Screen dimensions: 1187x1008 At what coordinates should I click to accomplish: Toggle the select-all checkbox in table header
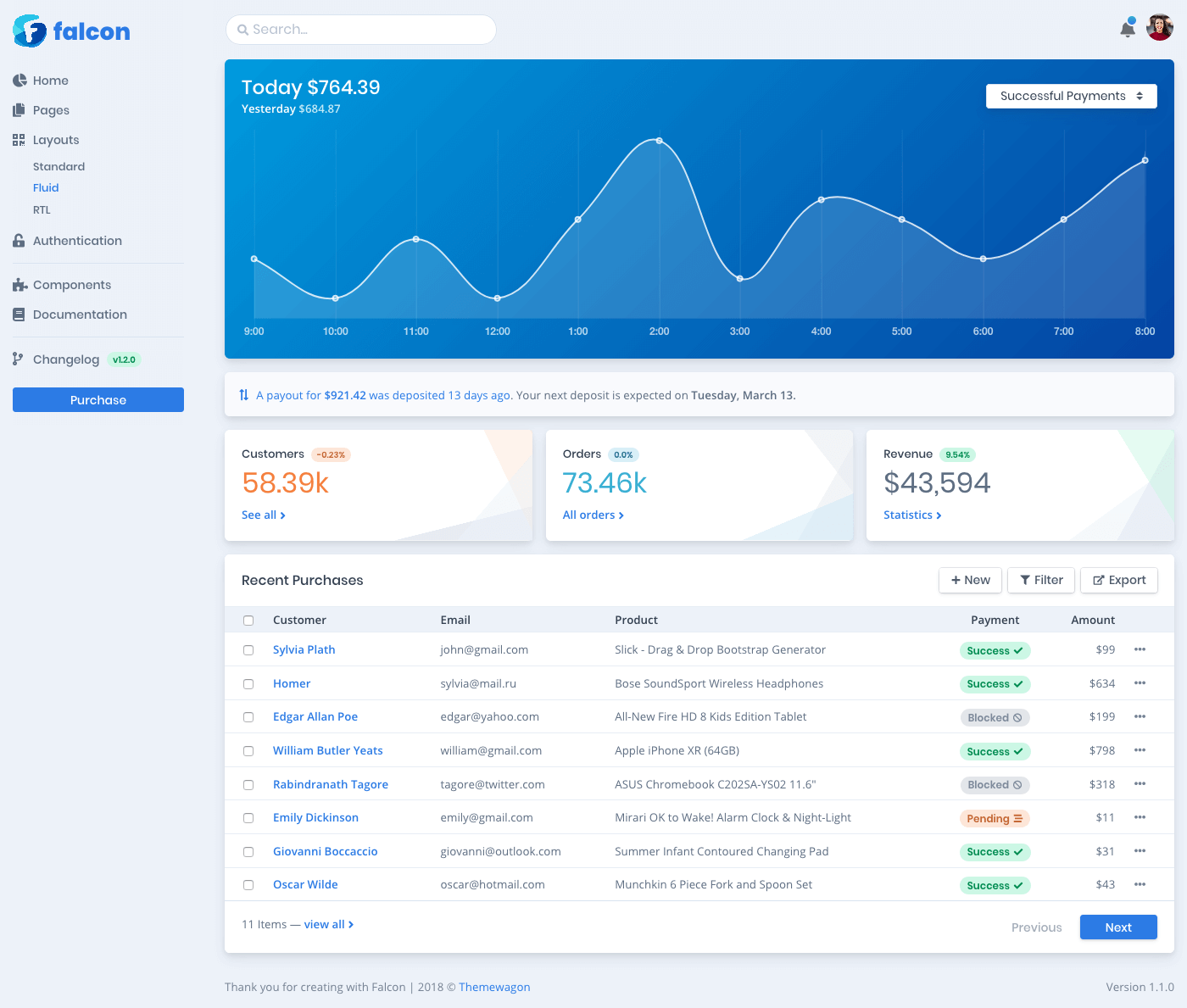(248, 621)
